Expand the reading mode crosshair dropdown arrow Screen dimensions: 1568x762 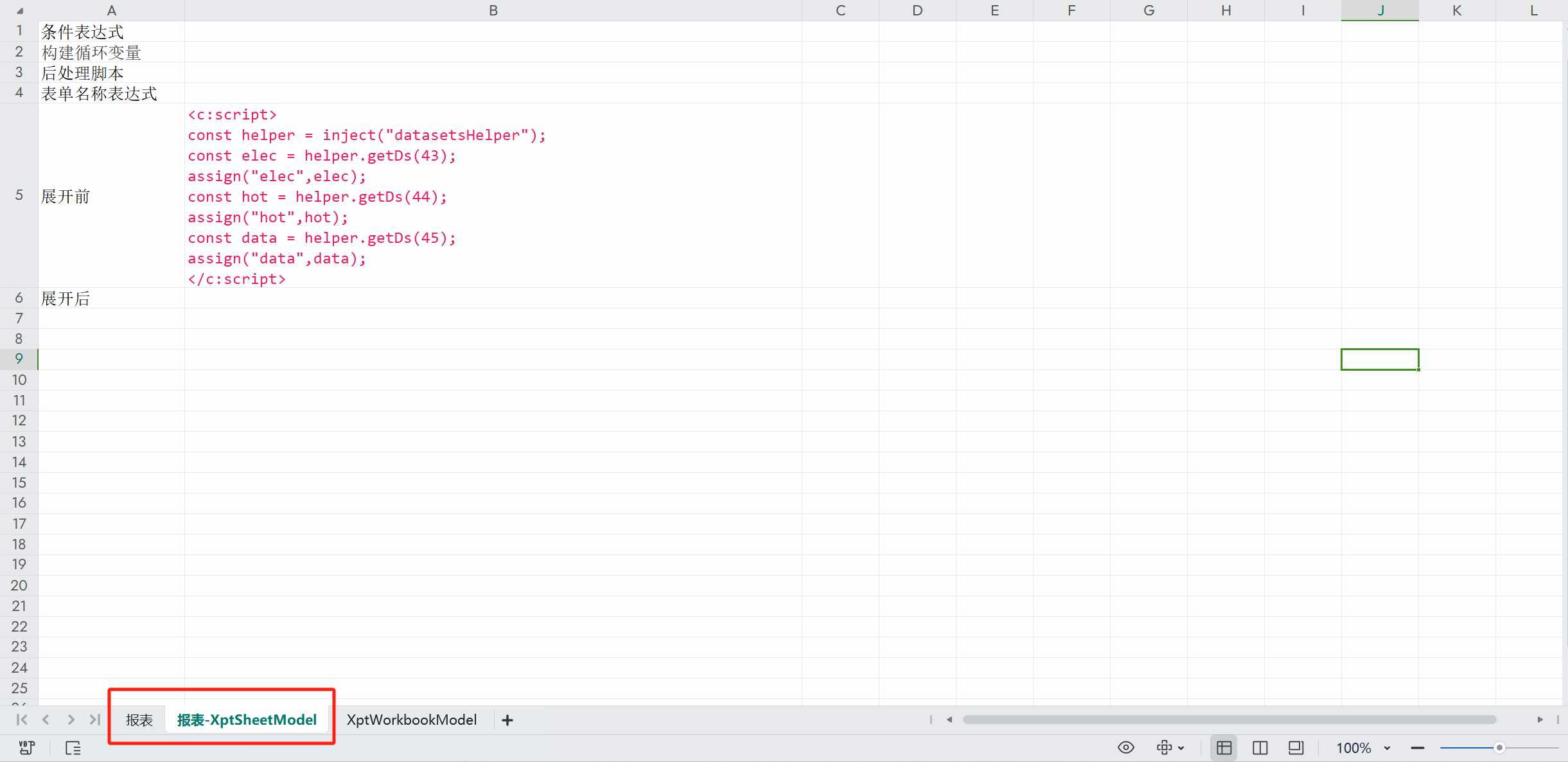1181,748
